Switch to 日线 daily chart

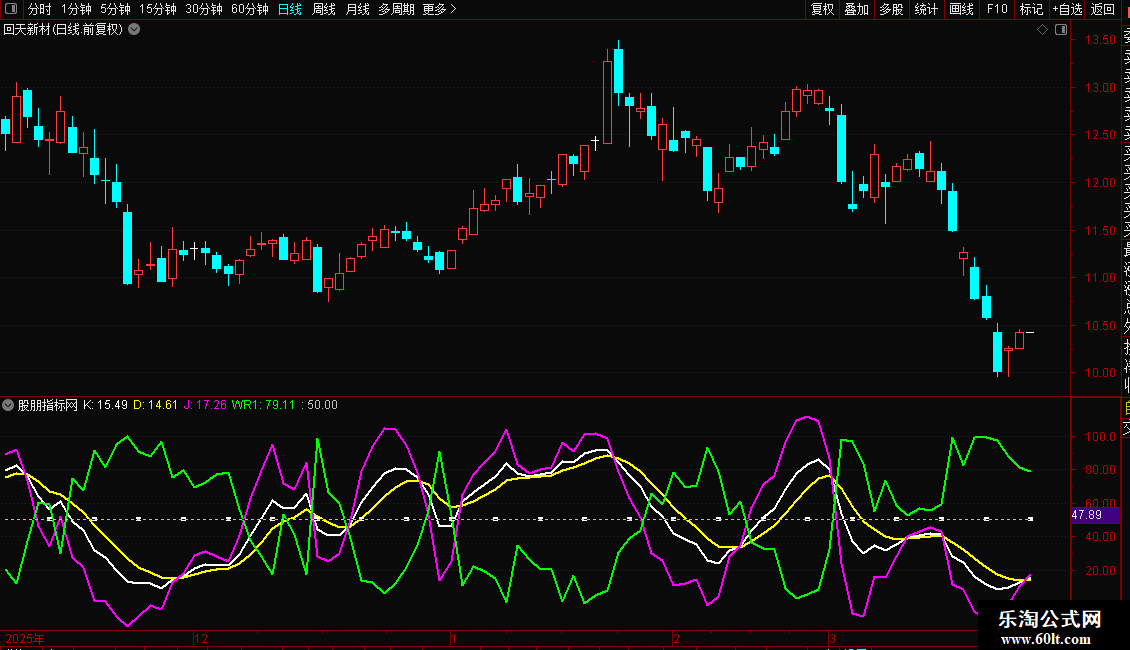(290, 9)
